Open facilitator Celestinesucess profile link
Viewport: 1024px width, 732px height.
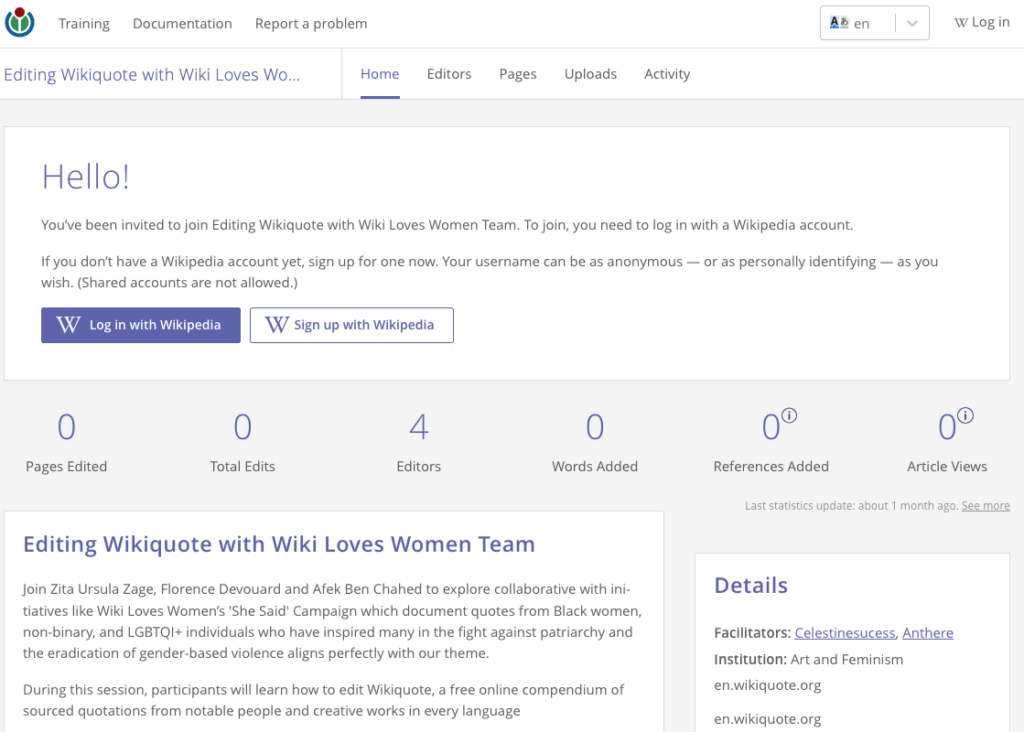tap(845, 633)
